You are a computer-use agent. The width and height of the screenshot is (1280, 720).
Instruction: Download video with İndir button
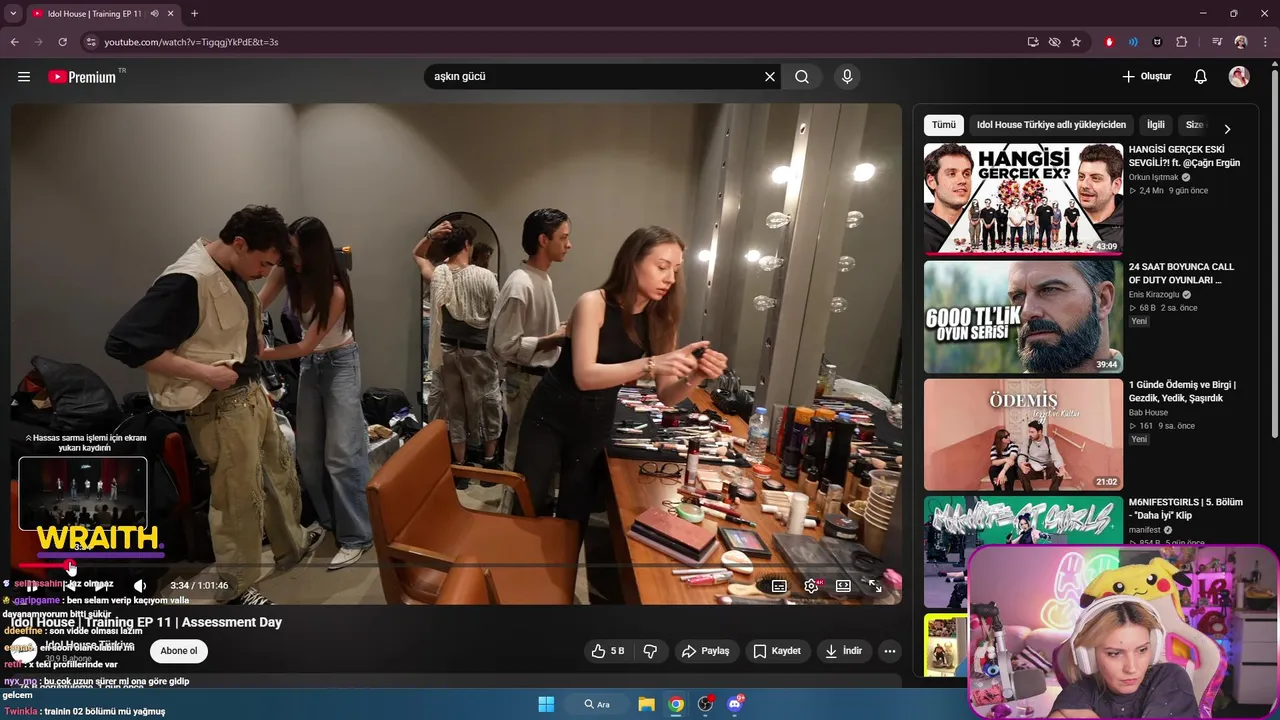pyautogui.click(x=843, y=651)
